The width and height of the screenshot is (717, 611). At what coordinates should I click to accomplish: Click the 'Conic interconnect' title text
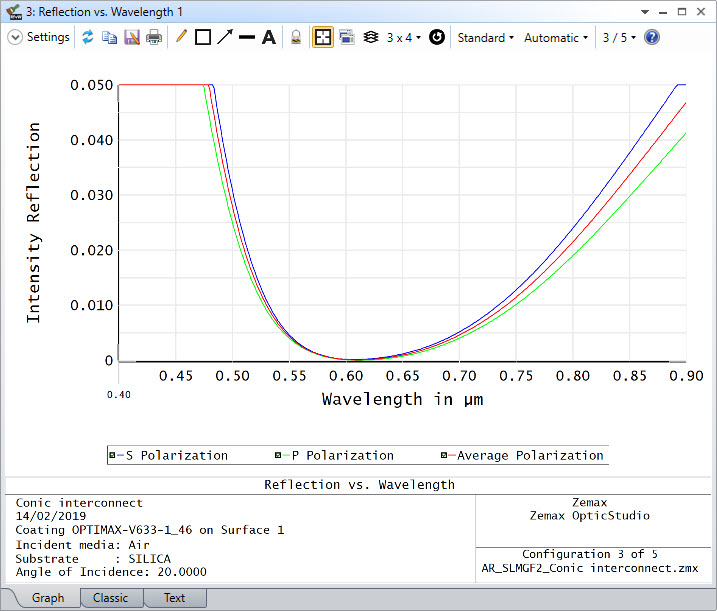tap(79, 503)
